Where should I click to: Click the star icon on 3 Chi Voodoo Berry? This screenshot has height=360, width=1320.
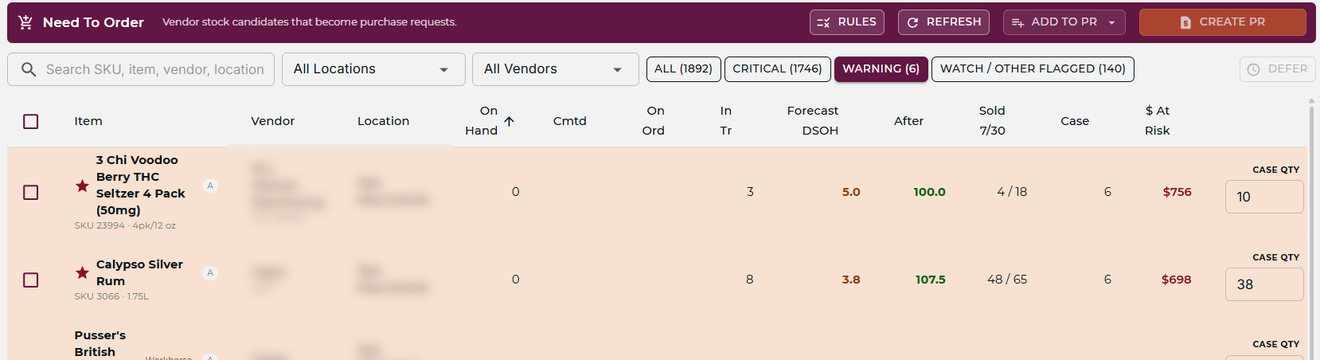click(x=83, y=186)
